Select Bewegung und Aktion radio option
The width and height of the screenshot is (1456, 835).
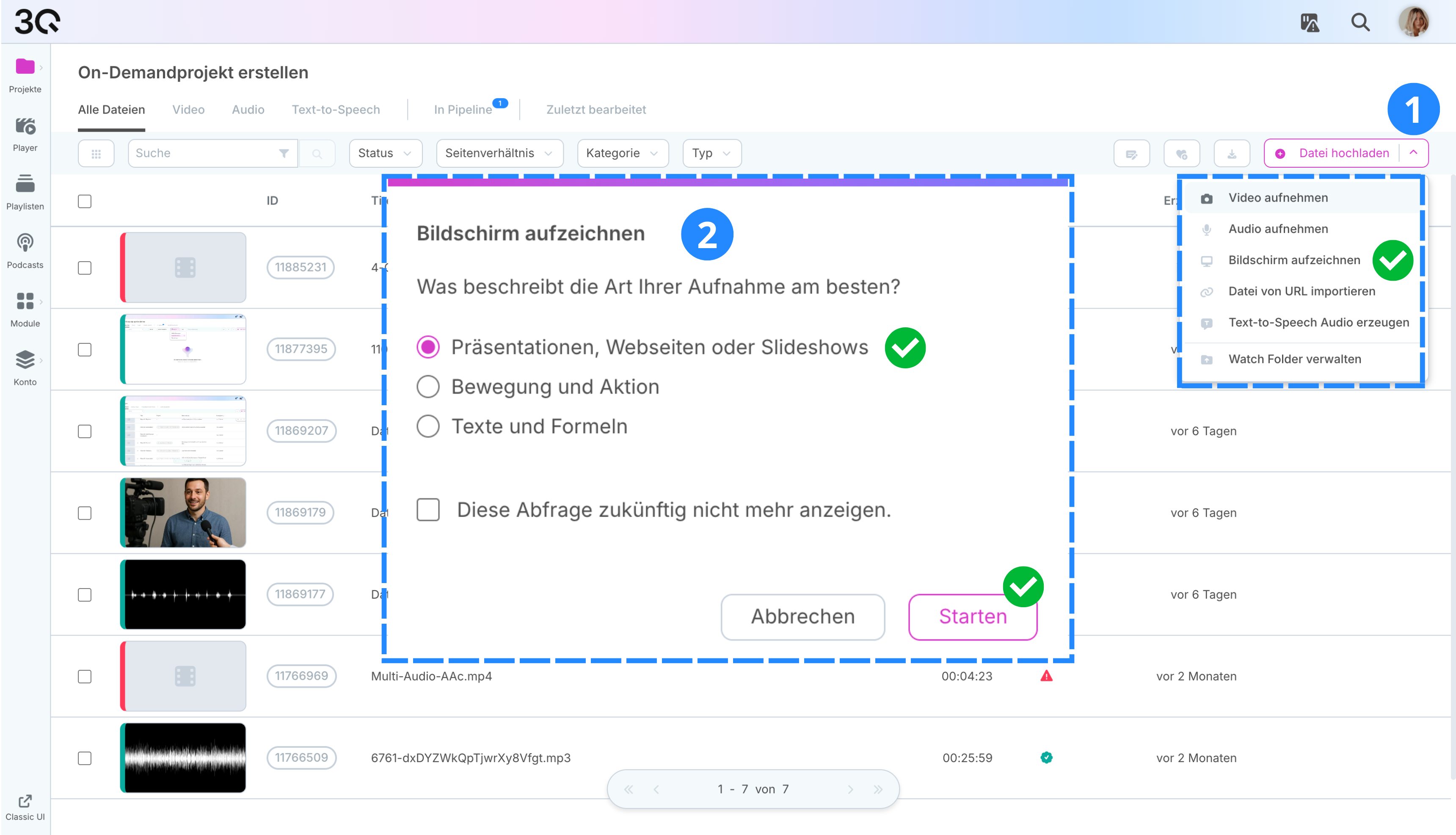click(x=427, y=387)
